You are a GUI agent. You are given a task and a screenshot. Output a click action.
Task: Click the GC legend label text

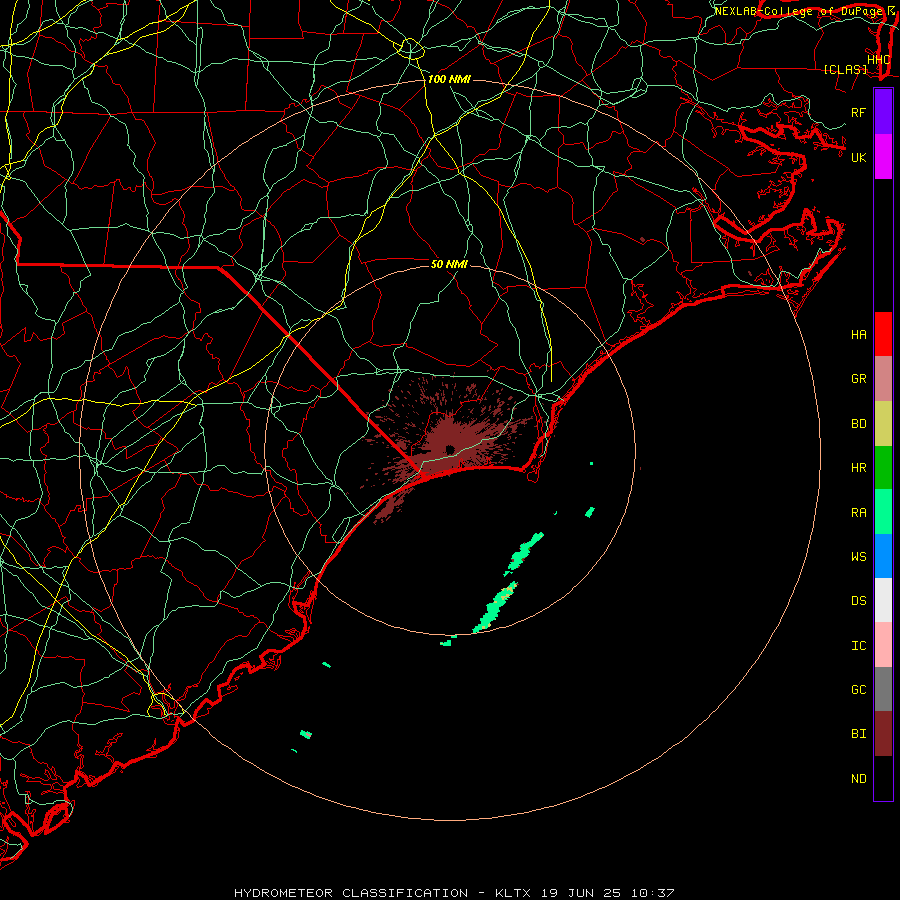point(858,690)
